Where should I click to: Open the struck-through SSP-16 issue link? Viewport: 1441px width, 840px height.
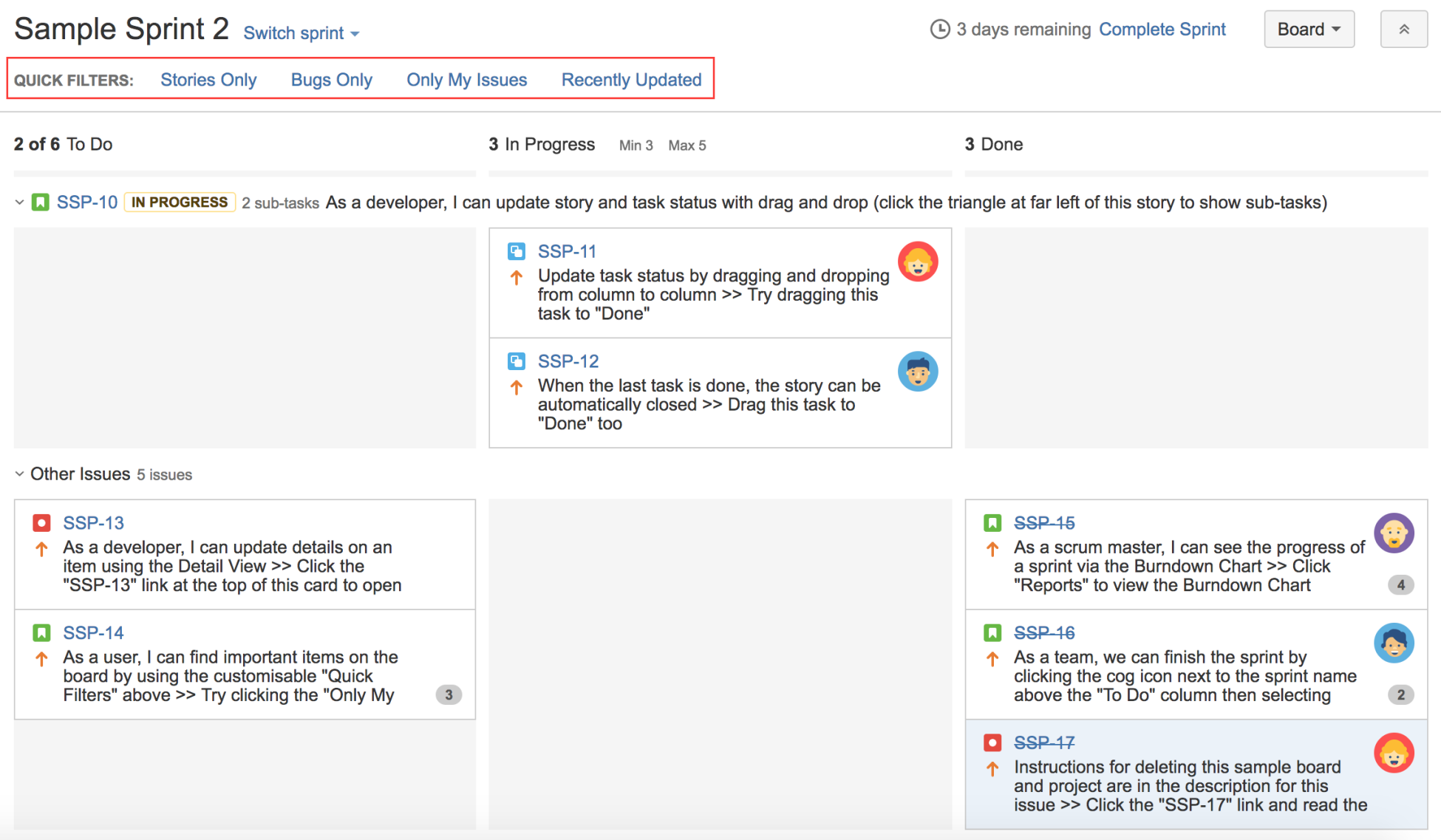[1044, 632]
